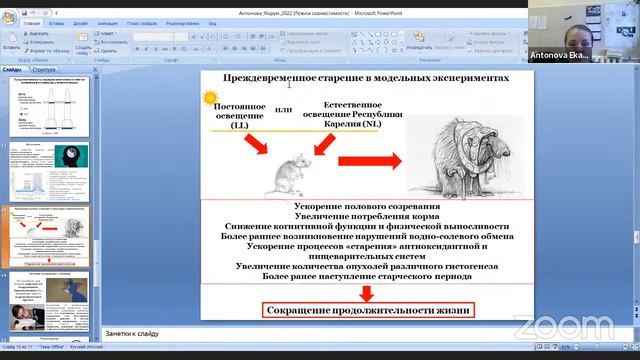This screenshot has width=640, height=360.
Task: Show the Структура outline pane tab
Action: click(44, 69)
